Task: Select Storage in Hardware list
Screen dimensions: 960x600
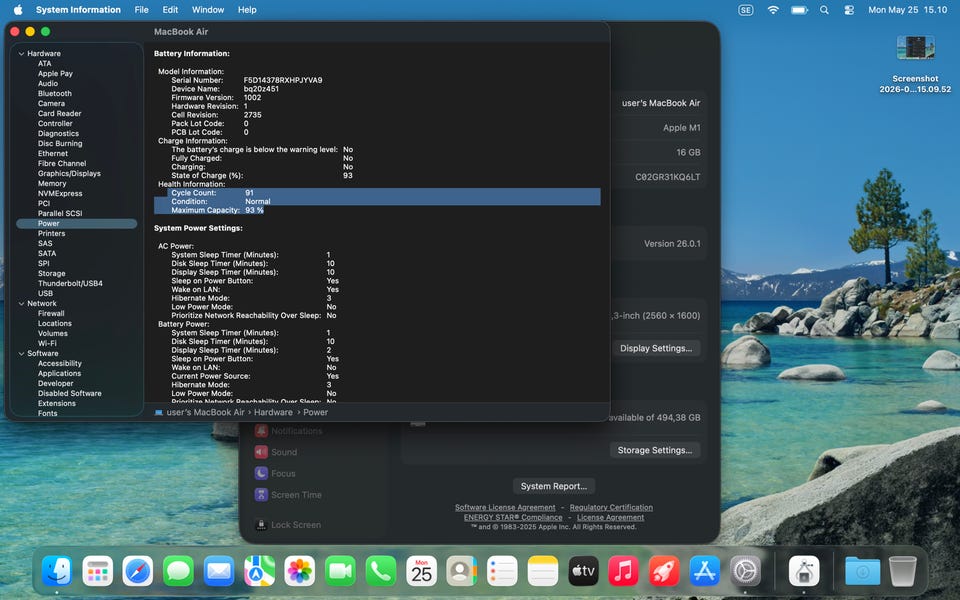Action: coord(51,274)
